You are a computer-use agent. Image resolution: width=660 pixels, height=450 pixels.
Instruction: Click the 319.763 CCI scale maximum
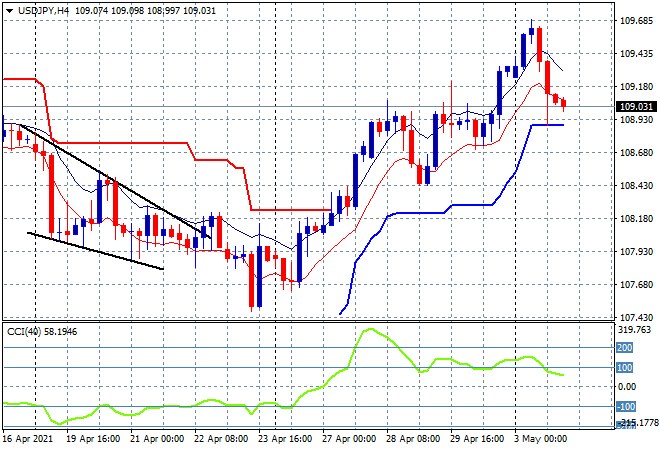(x=634, y=330)
